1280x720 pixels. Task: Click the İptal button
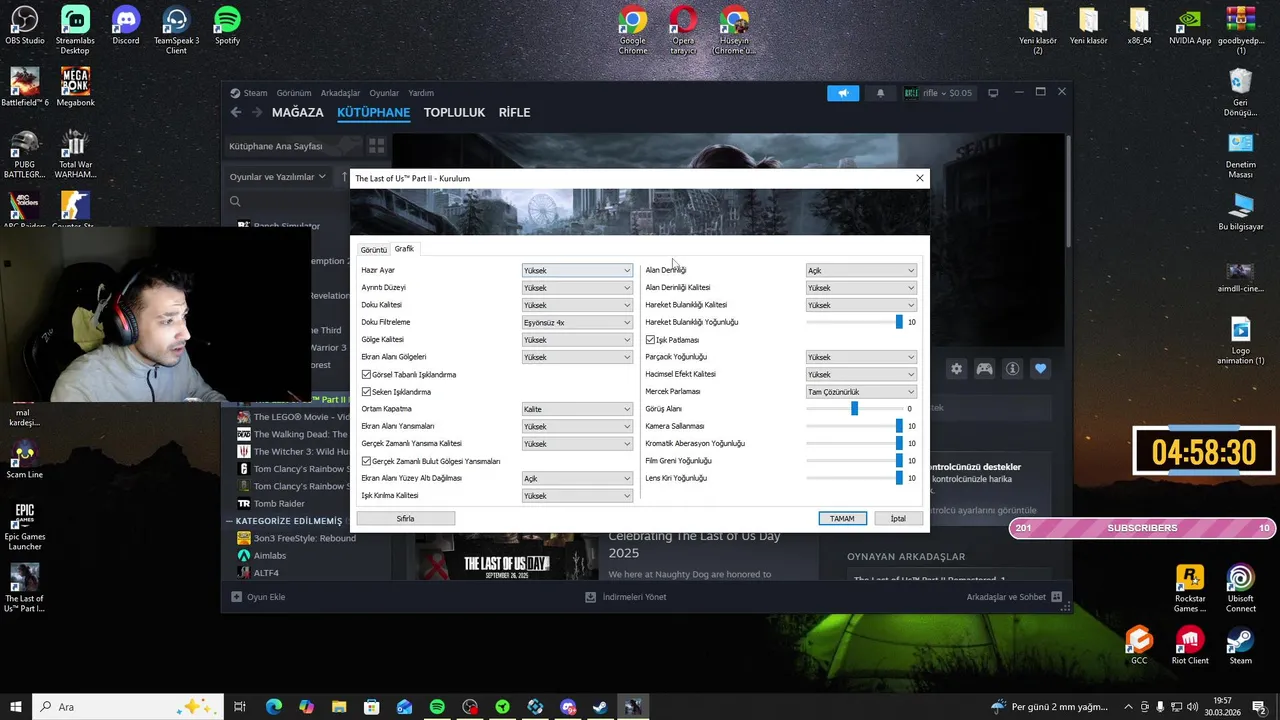pyautogui.click(x=898, y=518)
